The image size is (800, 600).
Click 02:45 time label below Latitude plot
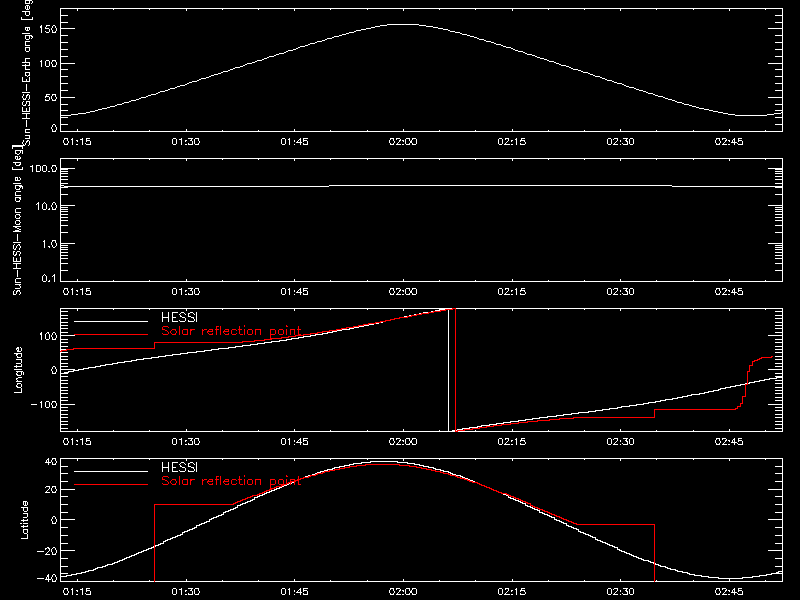click(x=729, y=592)
